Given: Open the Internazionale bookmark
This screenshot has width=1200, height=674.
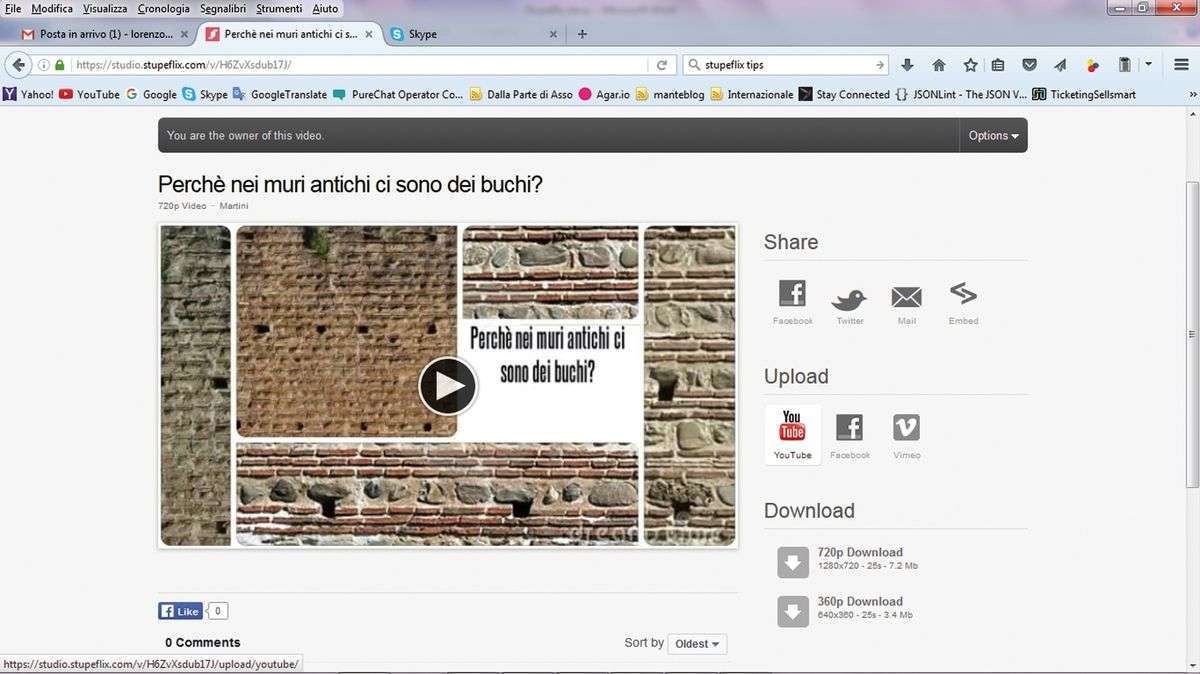Looking at the screenshot, I should click(752, 95).
